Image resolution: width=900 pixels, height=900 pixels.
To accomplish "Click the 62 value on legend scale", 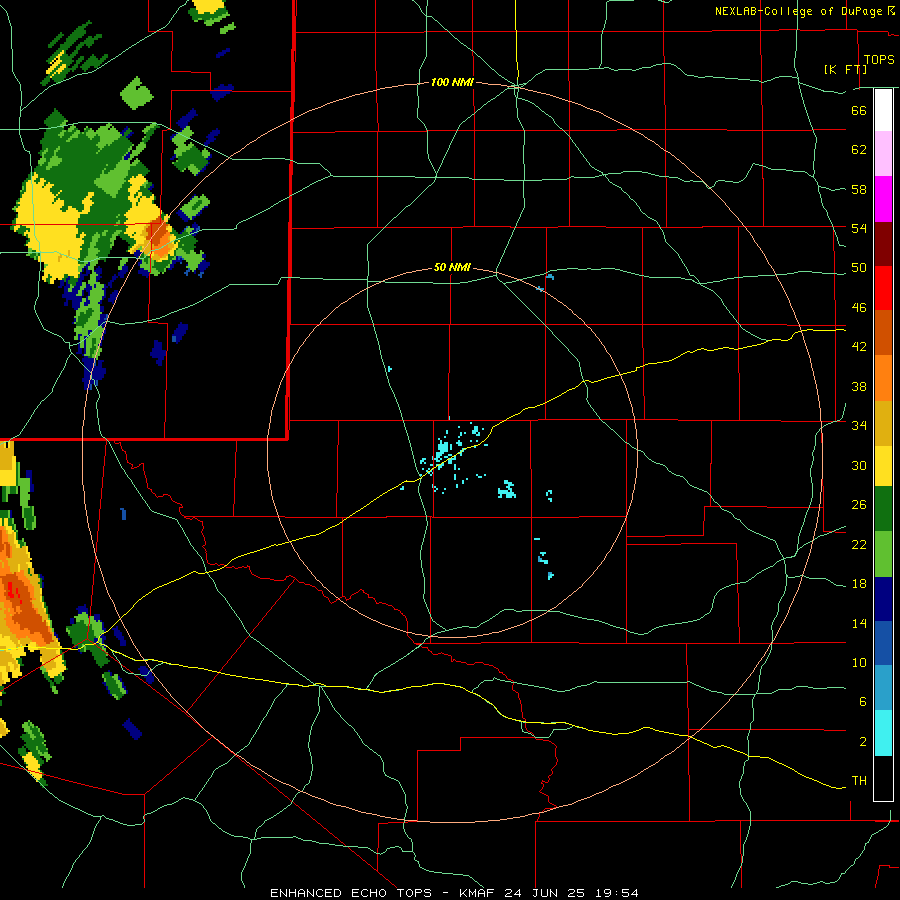I will 859,150.
